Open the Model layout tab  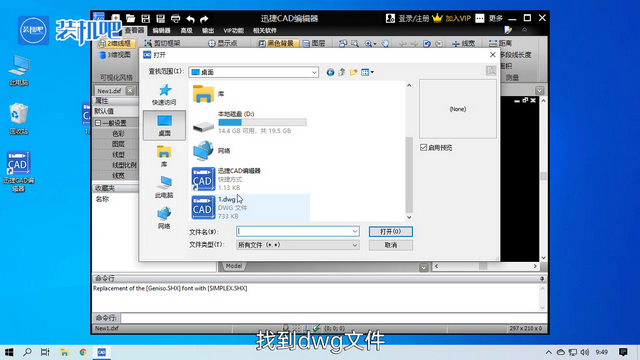pos(233,266)
